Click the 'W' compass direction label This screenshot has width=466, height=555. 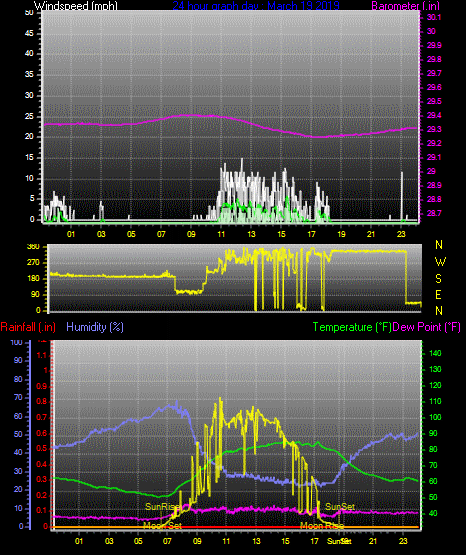pos(440,262)
